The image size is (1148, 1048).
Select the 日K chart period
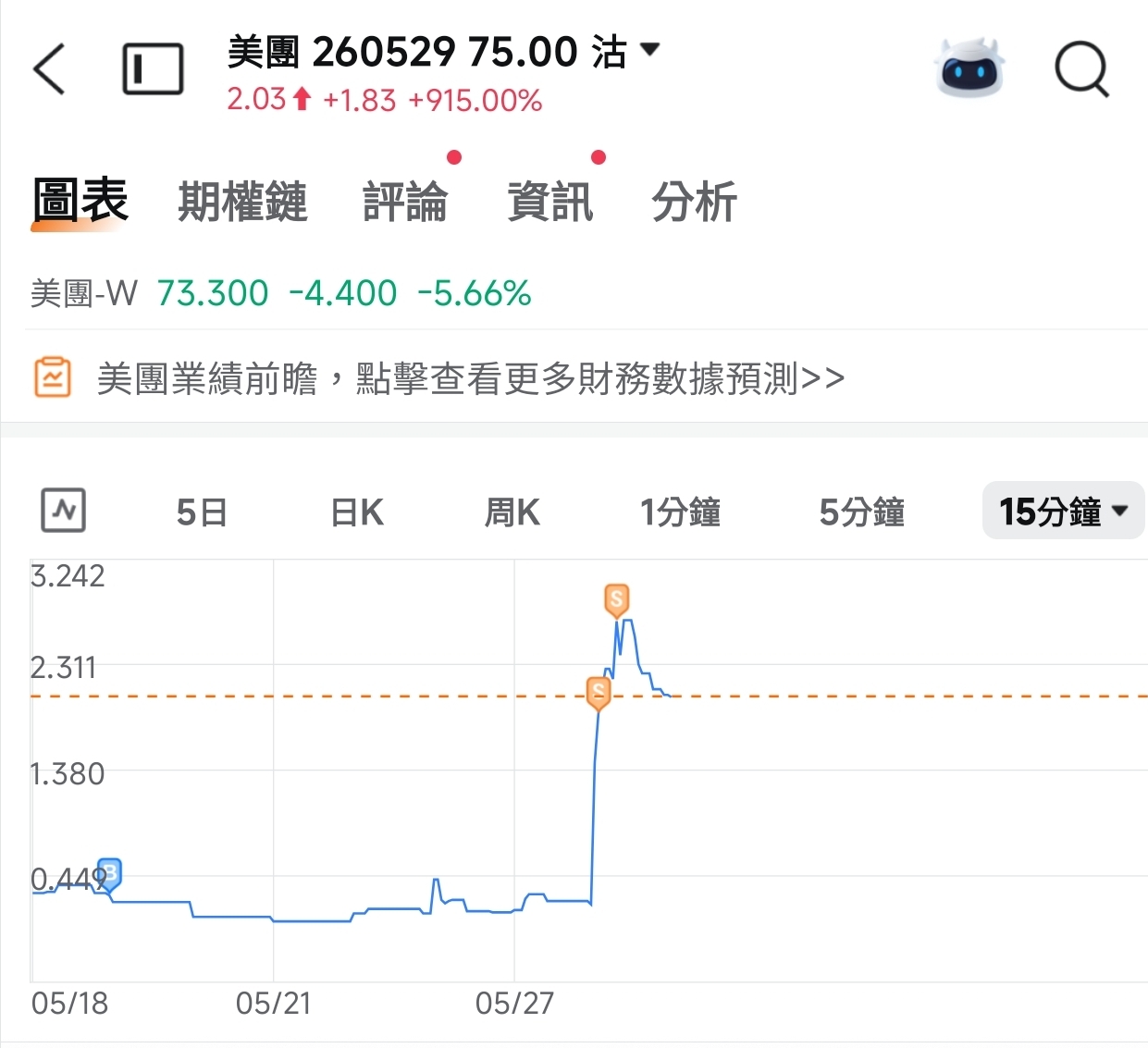coord(357,512)
